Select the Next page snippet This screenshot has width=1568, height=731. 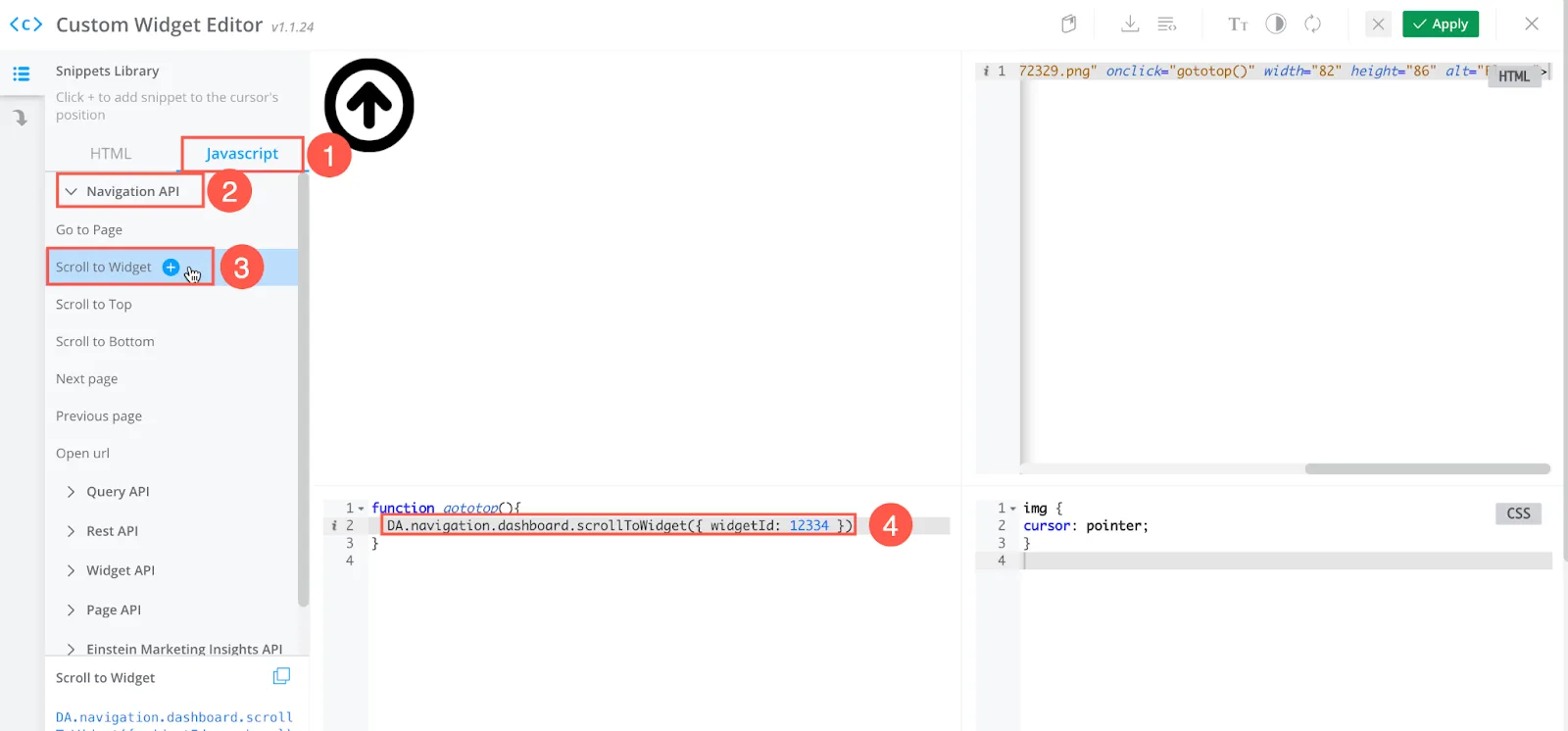pos(87,378)
